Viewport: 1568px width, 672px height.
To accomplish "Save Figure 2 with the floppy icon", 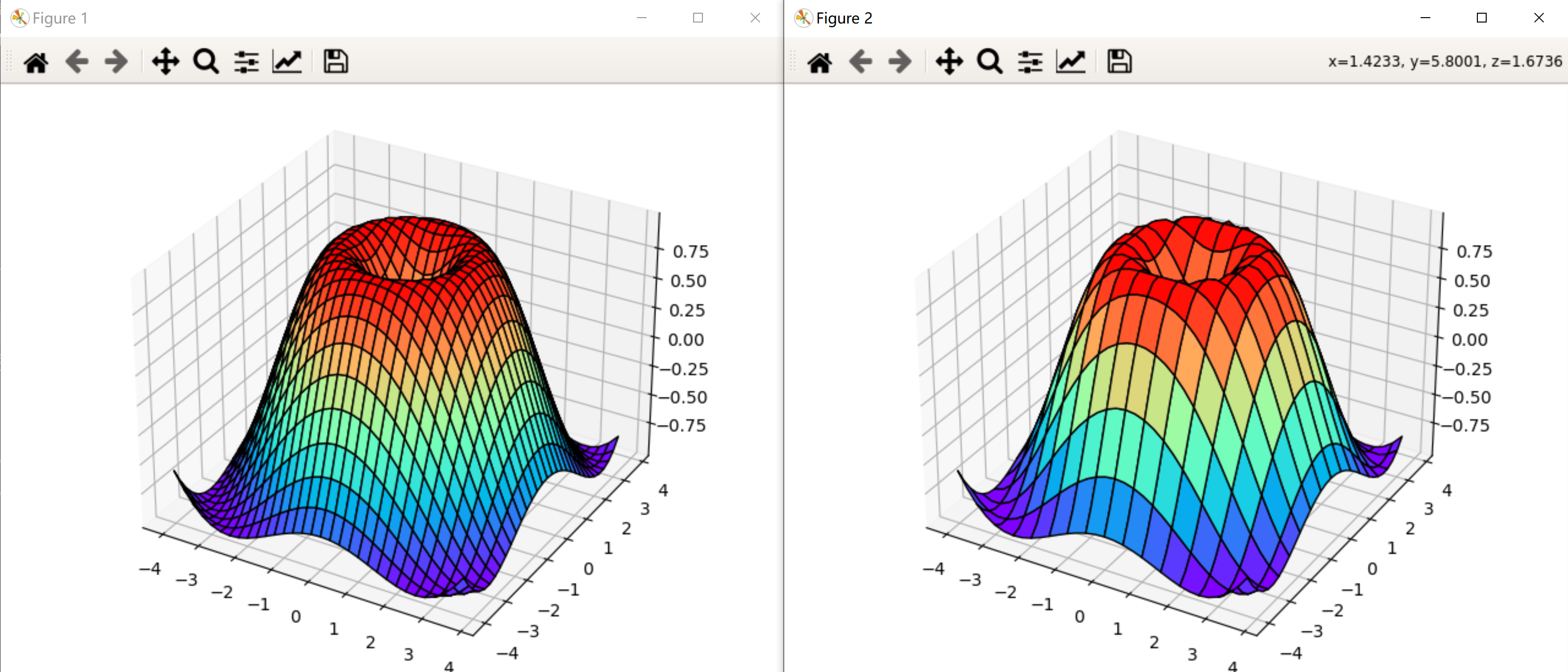I will (x=1119, y=62).
